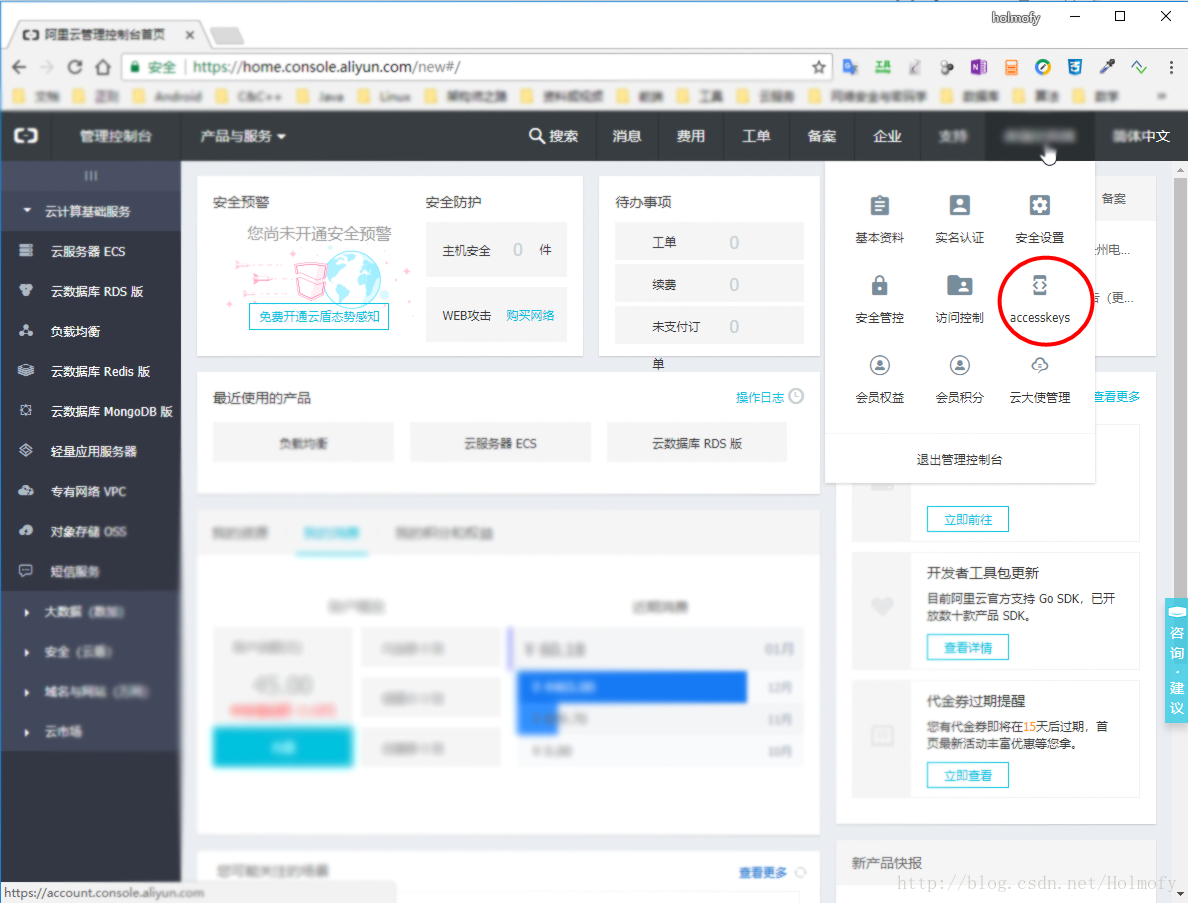The height and width of the screenshot is (903, 1188).
Task: Click the 立即前往 button
Action: tap(968, 519)
